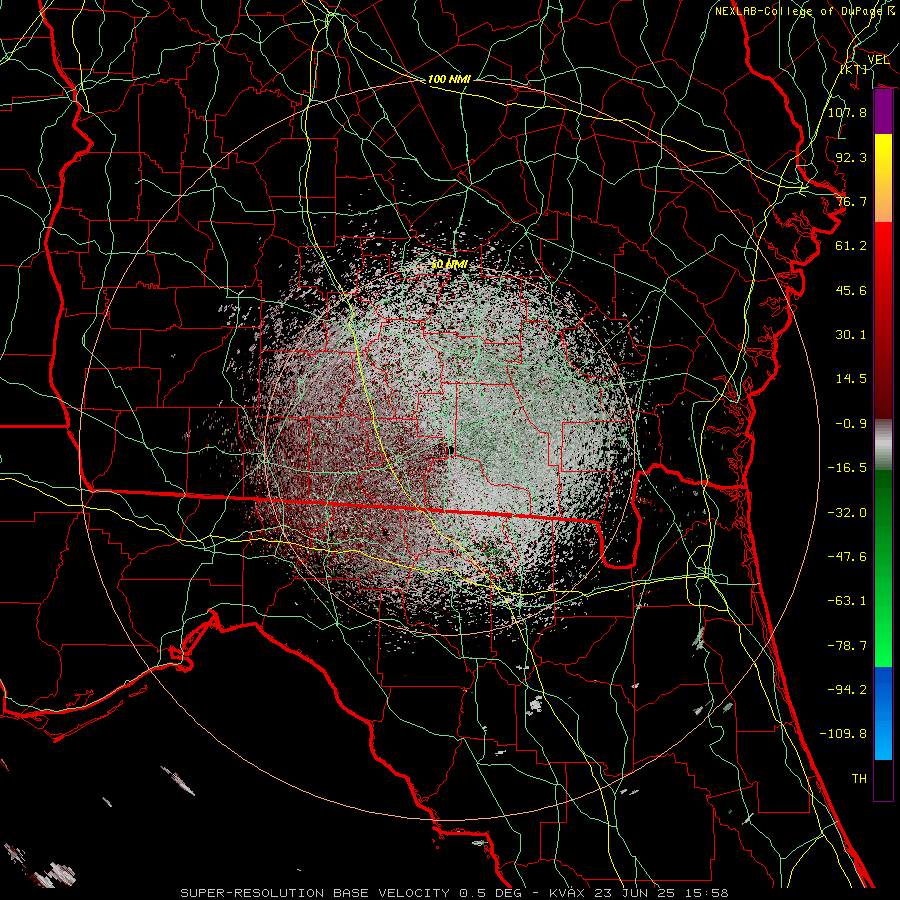Click the KVAX radar site marker at center
The height and width of the screenshot is (900, 900).
451,450
